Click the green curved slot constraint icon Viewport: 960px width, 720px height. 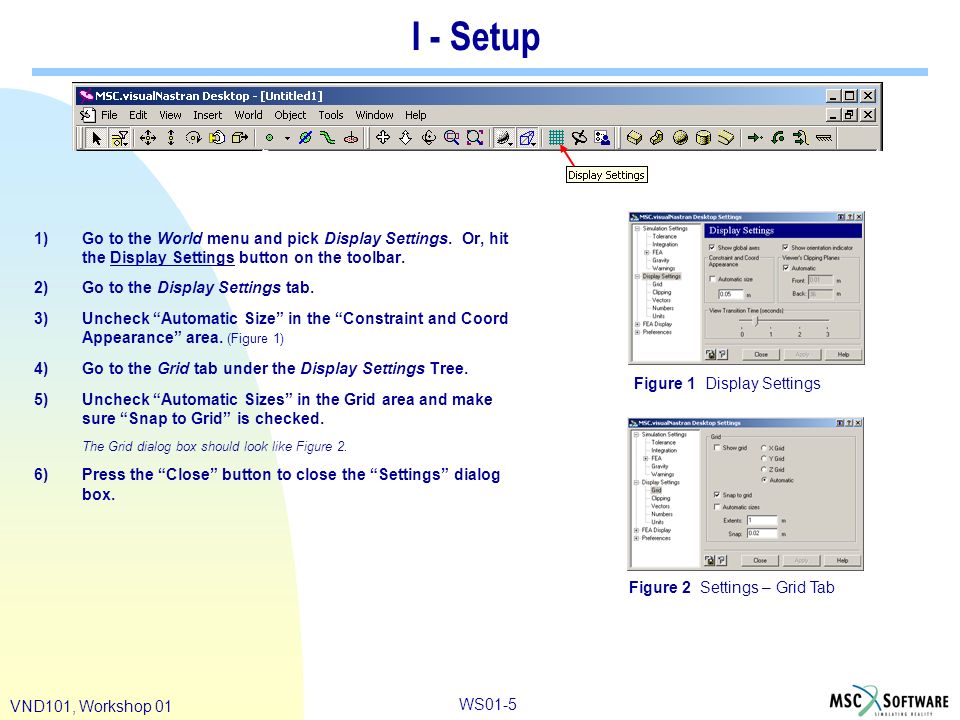(x=328, y=138)
